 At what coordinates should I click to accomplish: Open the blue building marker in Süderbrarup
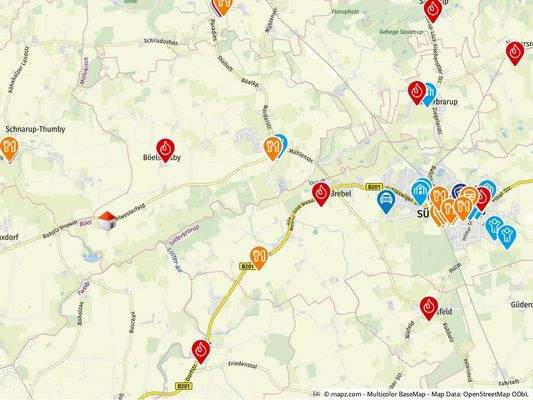[420, 193]
